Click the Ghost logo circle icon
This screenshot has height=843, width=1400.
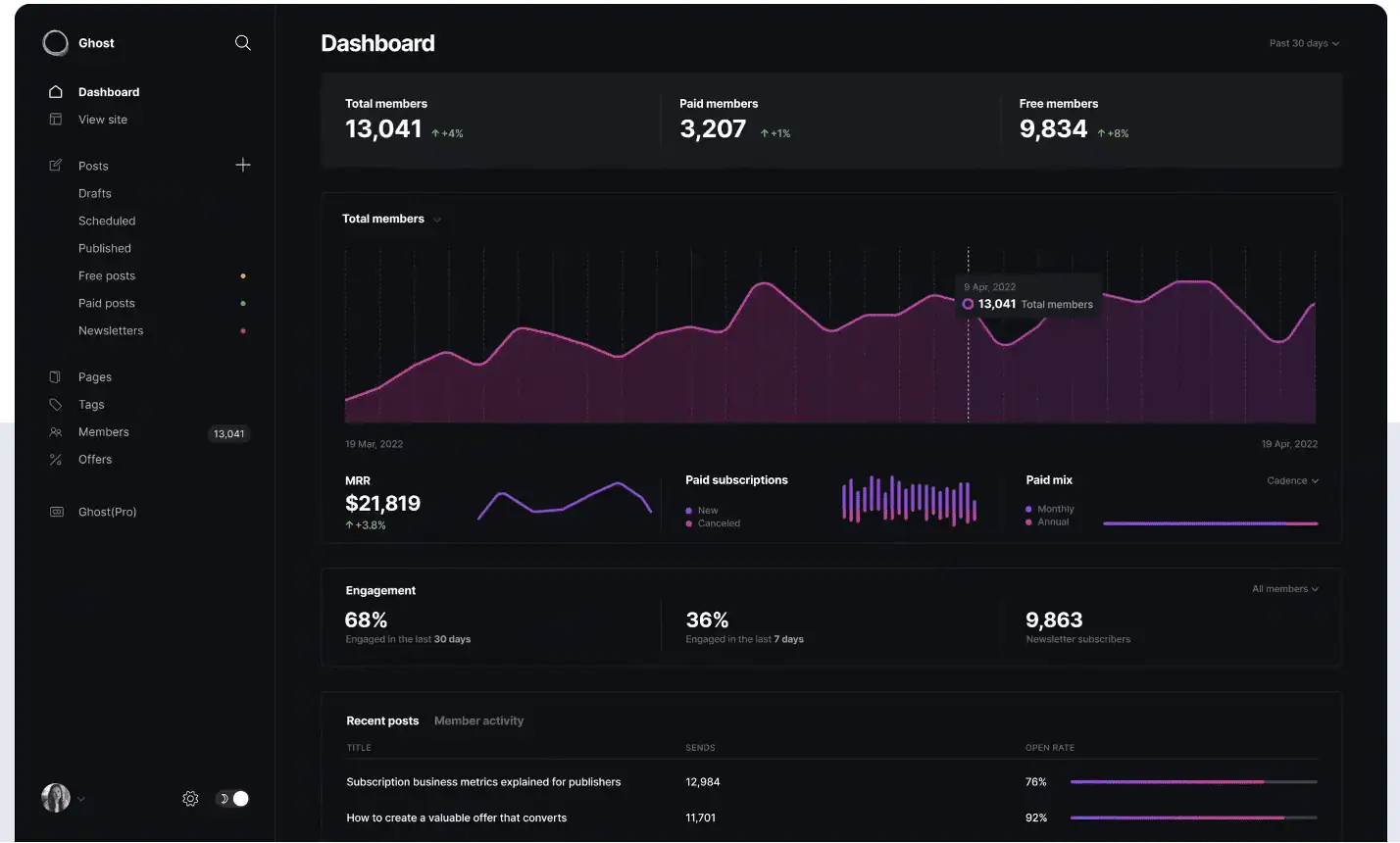click(x=56, y=43)
